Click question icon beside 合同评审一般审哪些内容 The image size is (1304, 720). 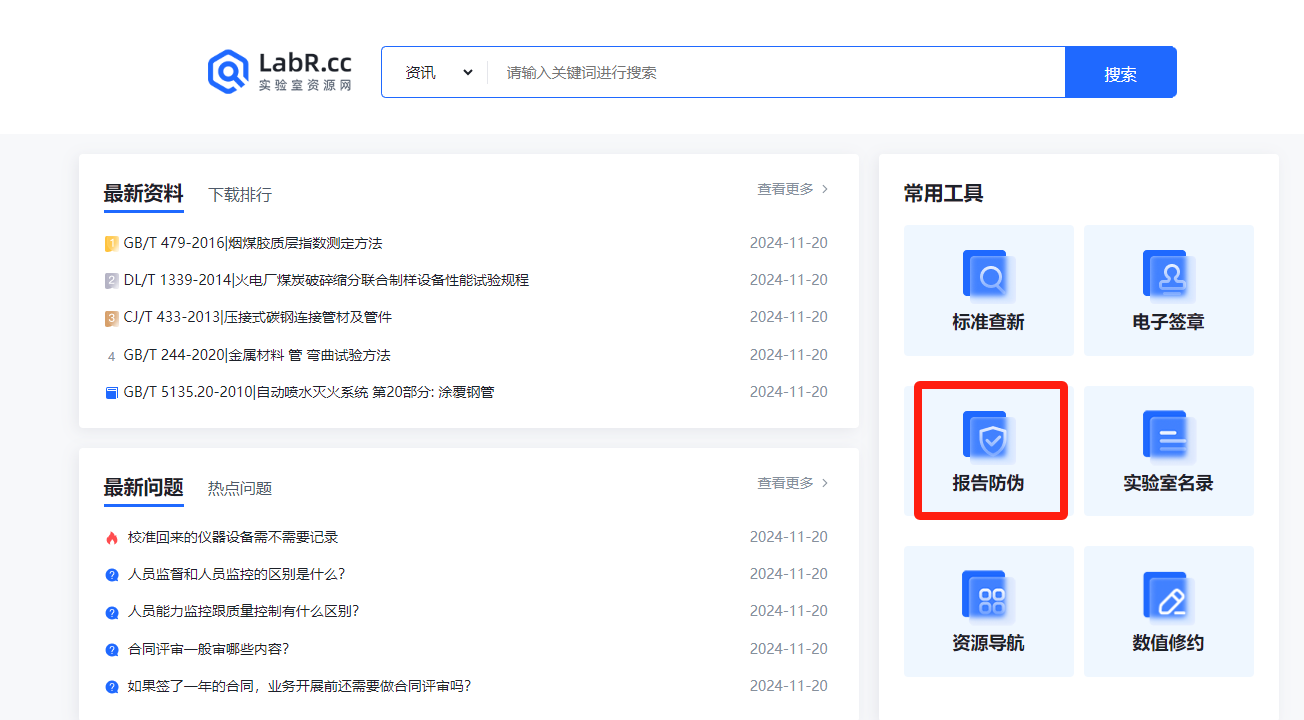point(112,650)
